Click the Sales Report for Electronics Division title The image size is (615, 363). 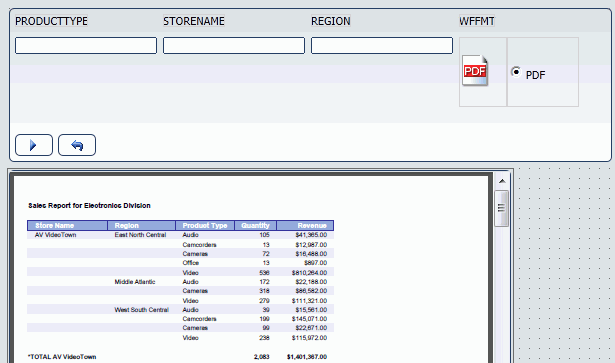[x=89, y=205]
